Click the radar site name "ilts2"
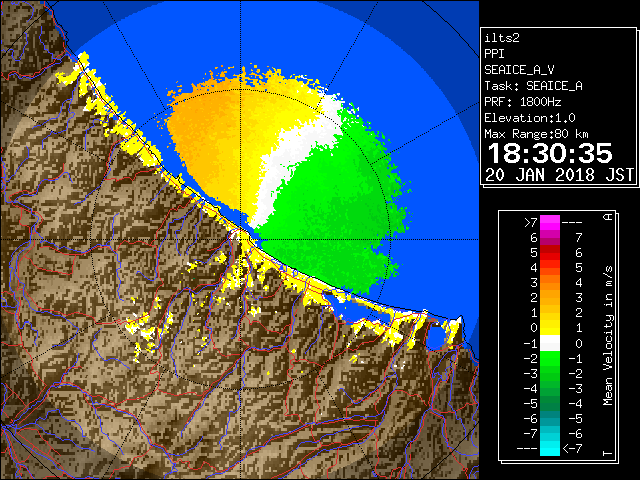This screenshot has height=480, width=640. tap(502, 38)
